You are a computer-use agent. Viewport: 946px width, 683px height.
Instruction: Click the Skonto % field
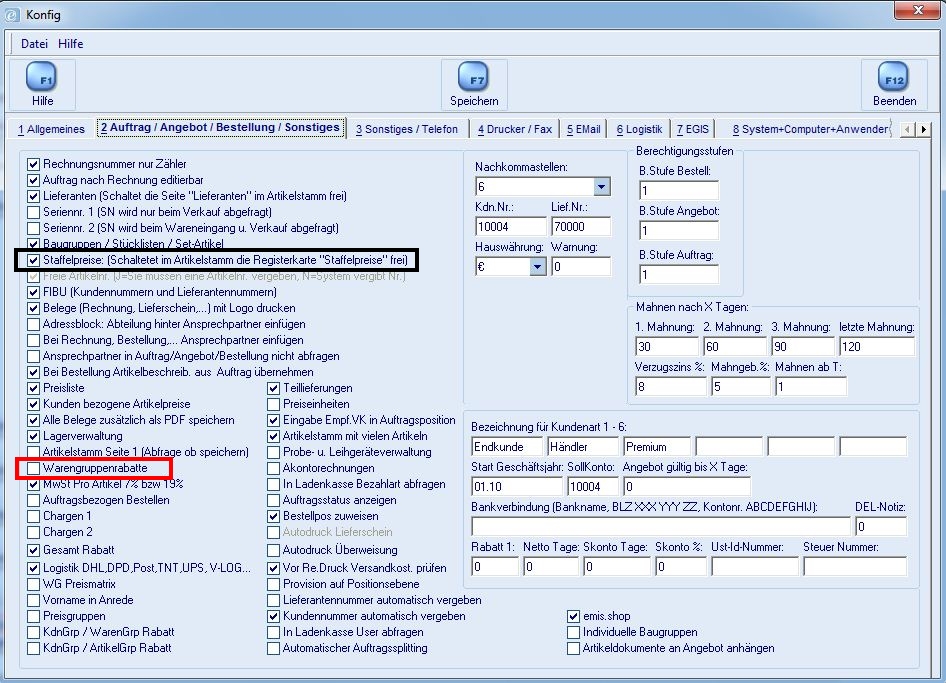(681, 566)
